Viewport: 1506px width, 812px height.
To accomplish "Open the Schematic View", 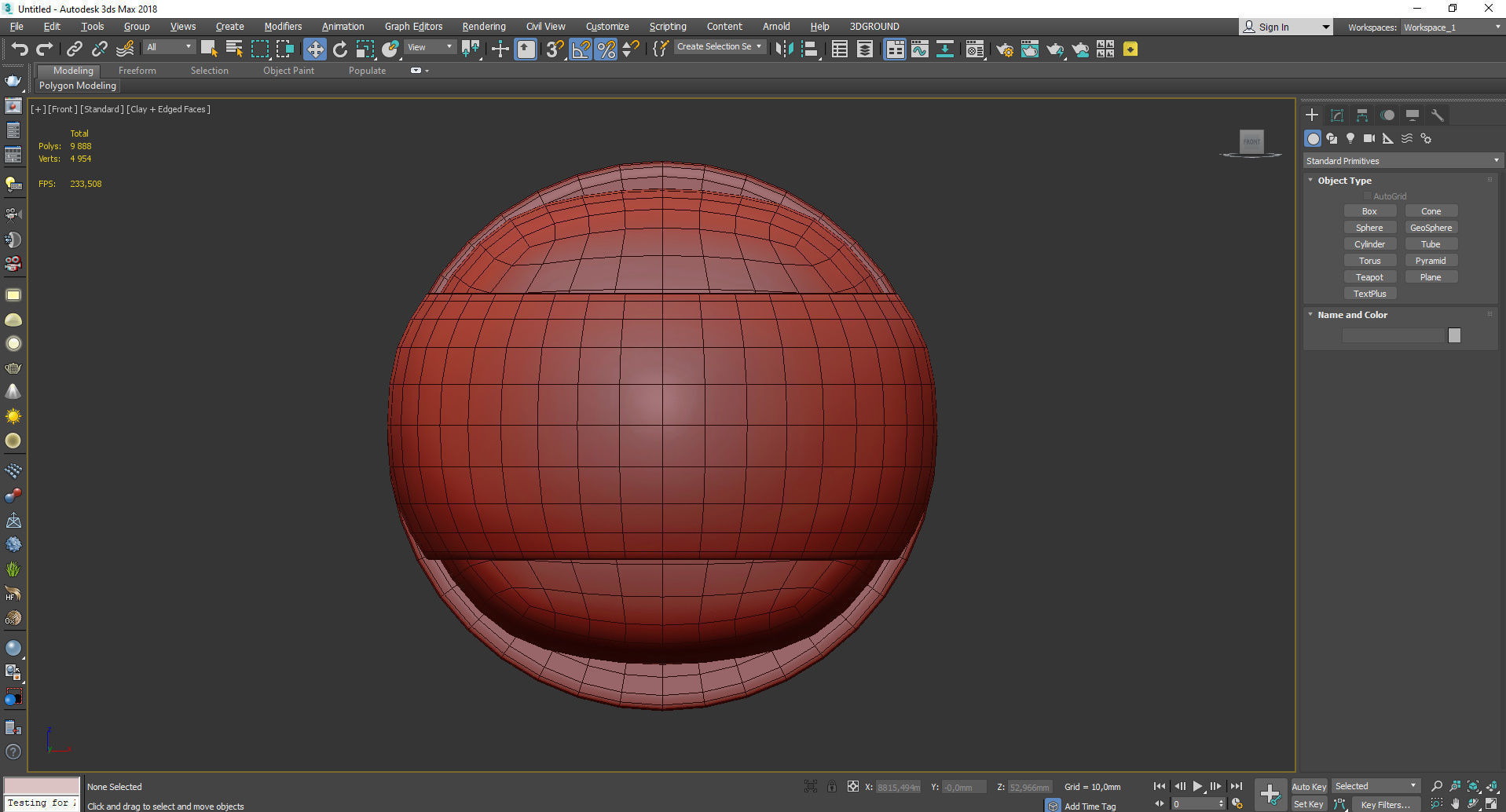I will click(945, 49).
